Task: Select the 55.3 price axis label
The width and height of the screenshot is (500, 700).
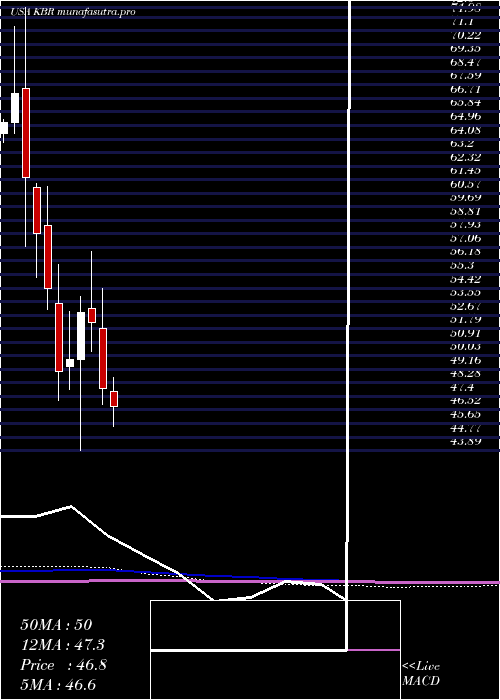Action: [464, 267]
